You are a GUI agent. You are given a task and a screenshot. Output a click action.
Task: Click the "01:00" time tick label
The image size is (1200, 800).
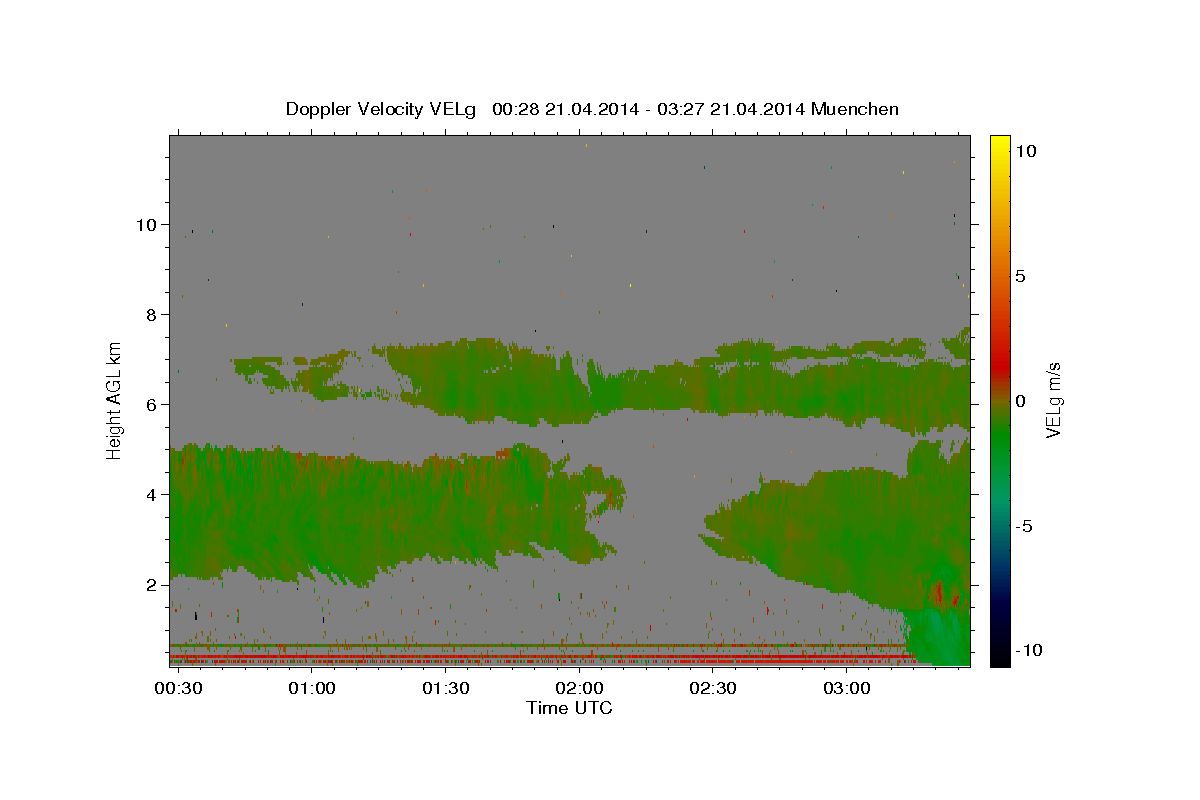312,689
